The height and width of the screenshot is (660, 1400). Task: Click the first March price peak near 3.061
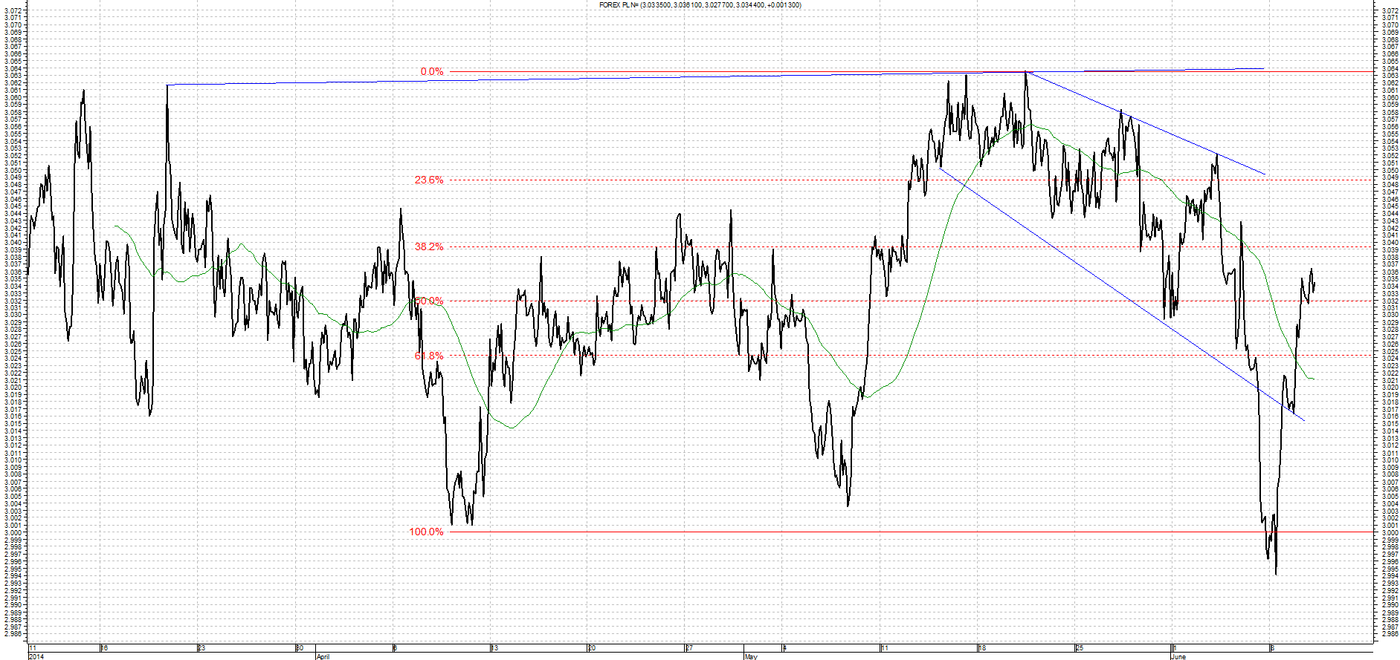pos(83,91)
